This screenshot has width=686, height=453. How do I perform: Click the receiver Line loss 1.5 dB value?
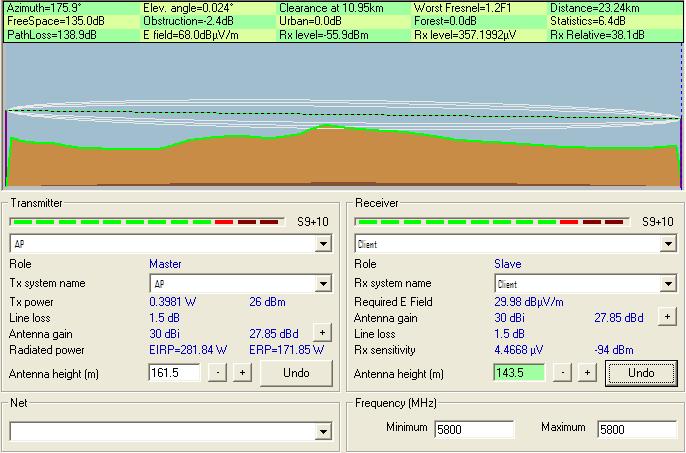(x=509, y=334)
